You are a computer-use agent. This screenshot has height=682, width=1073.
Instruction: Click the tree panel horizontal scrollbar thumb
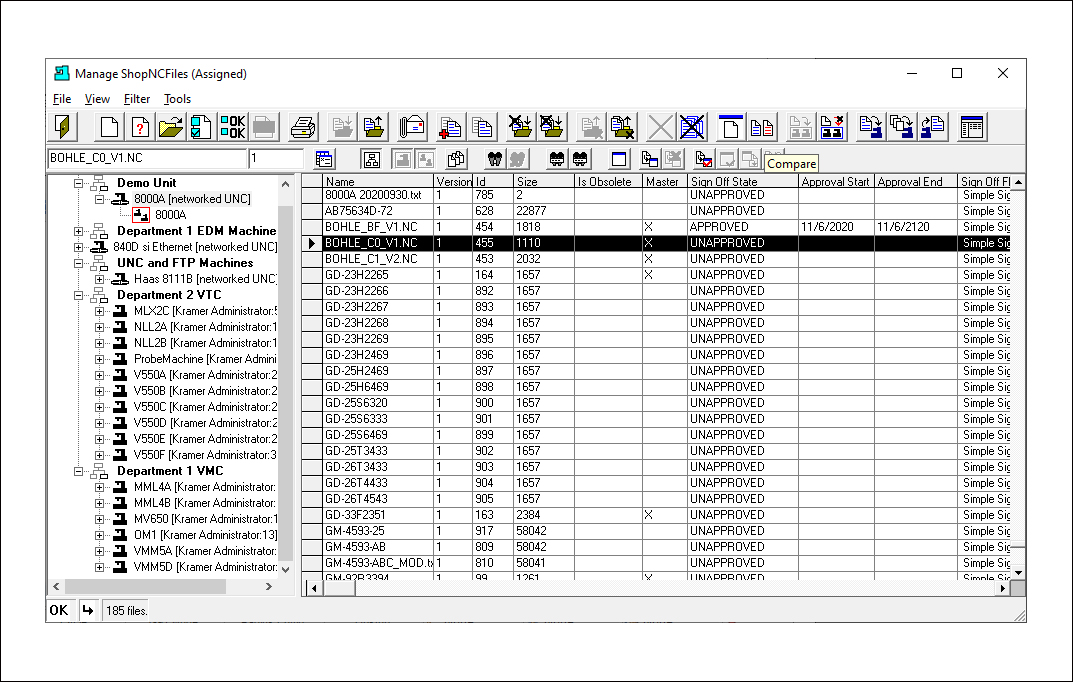[145, 586]
